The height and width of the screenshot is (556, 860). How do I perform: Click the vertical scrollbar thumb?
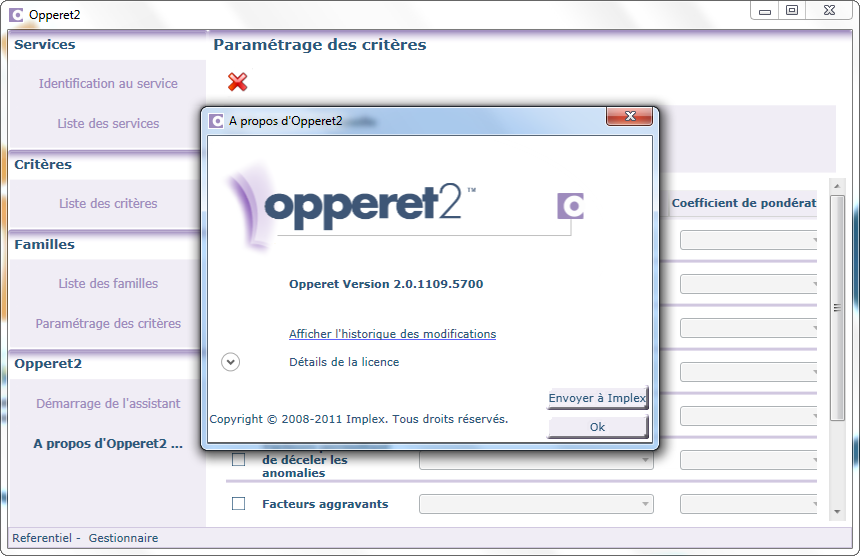pyautogui.click(x=837, y=308)
